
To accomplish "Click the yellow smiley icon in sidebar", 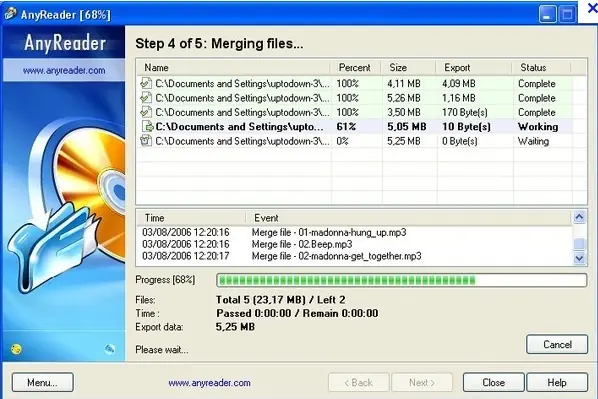I will click(x=16, y=349).
